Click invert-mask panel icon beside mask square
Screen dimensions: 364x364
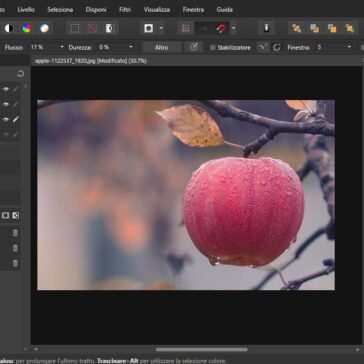coord(16,215)
